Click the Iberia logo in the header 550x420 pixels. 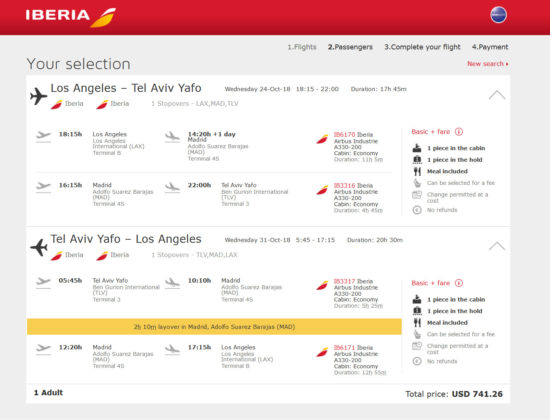71,17
